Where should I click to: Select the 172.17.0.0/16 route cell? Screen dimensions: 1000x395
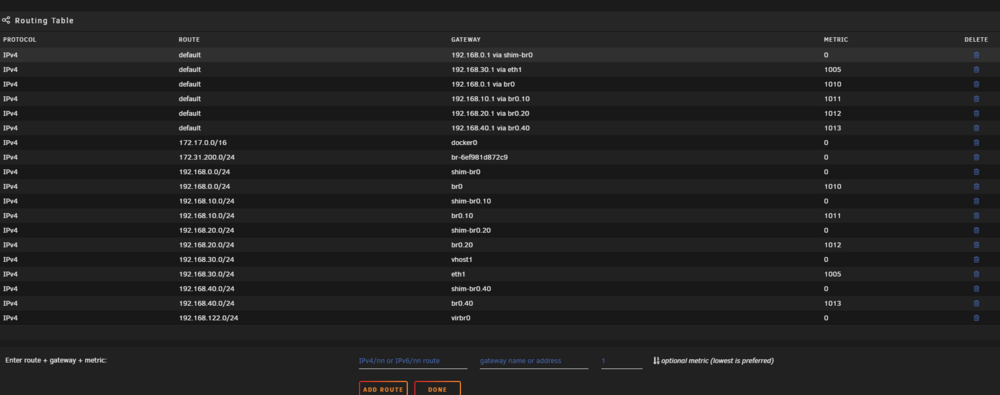click(202, 143)
